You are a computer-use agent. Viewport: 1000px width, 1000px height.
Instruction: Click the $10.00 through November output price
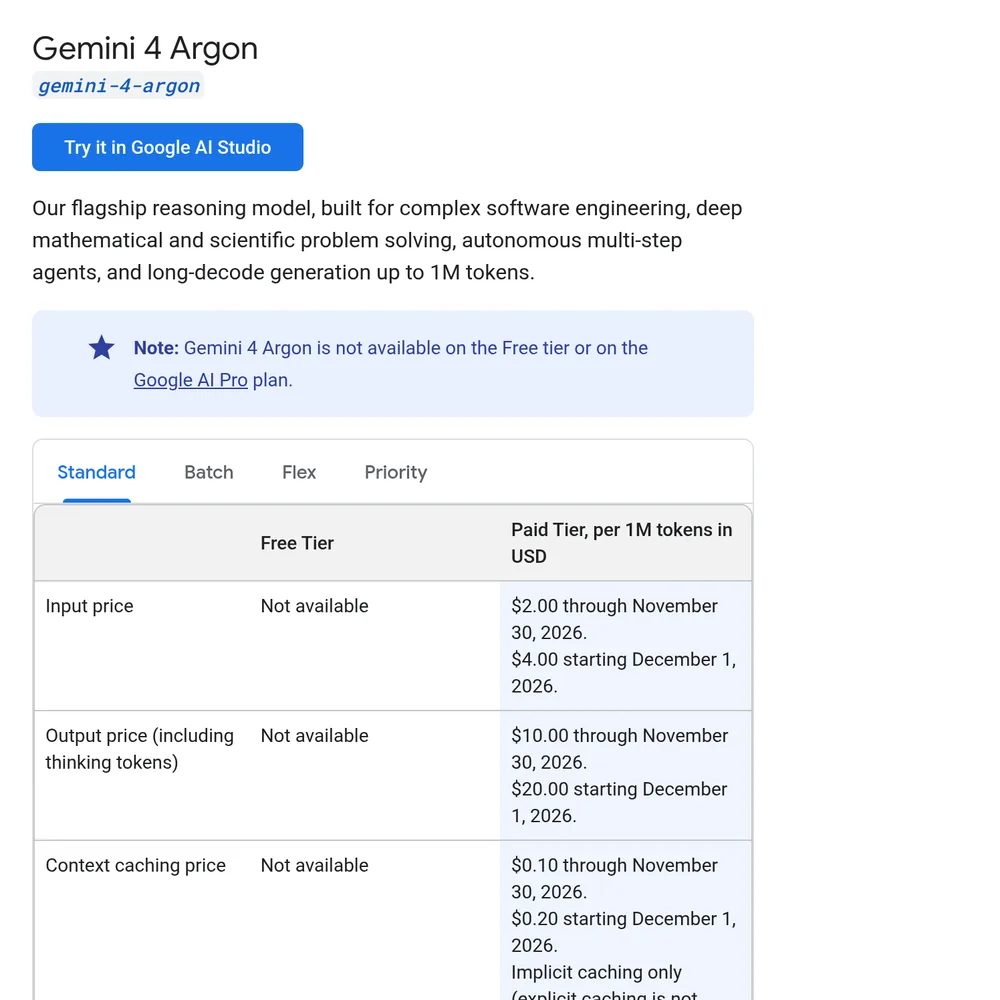[x=620, y=749]
